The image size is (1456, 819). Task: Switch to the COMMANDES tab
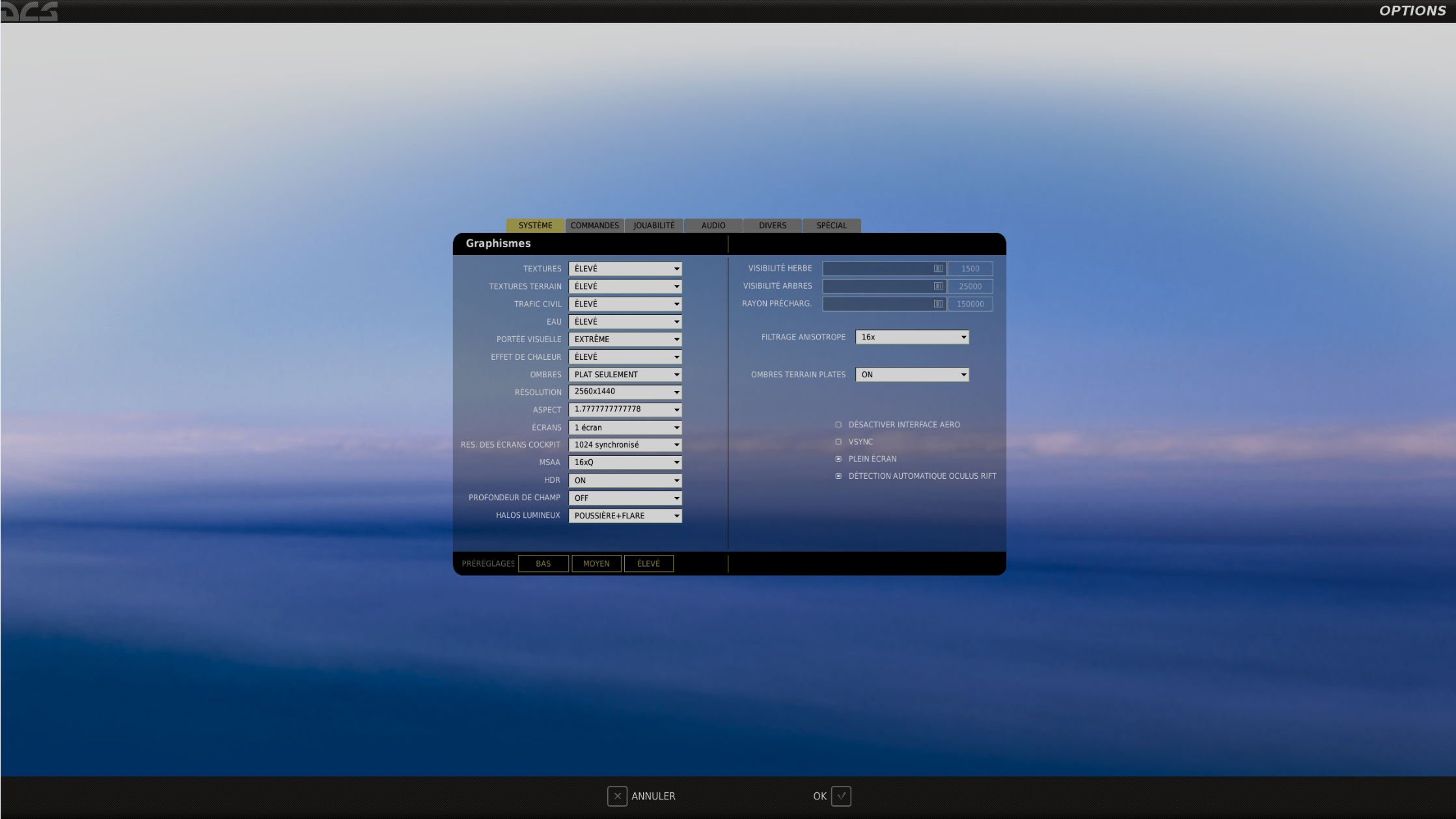pos(594,225)
